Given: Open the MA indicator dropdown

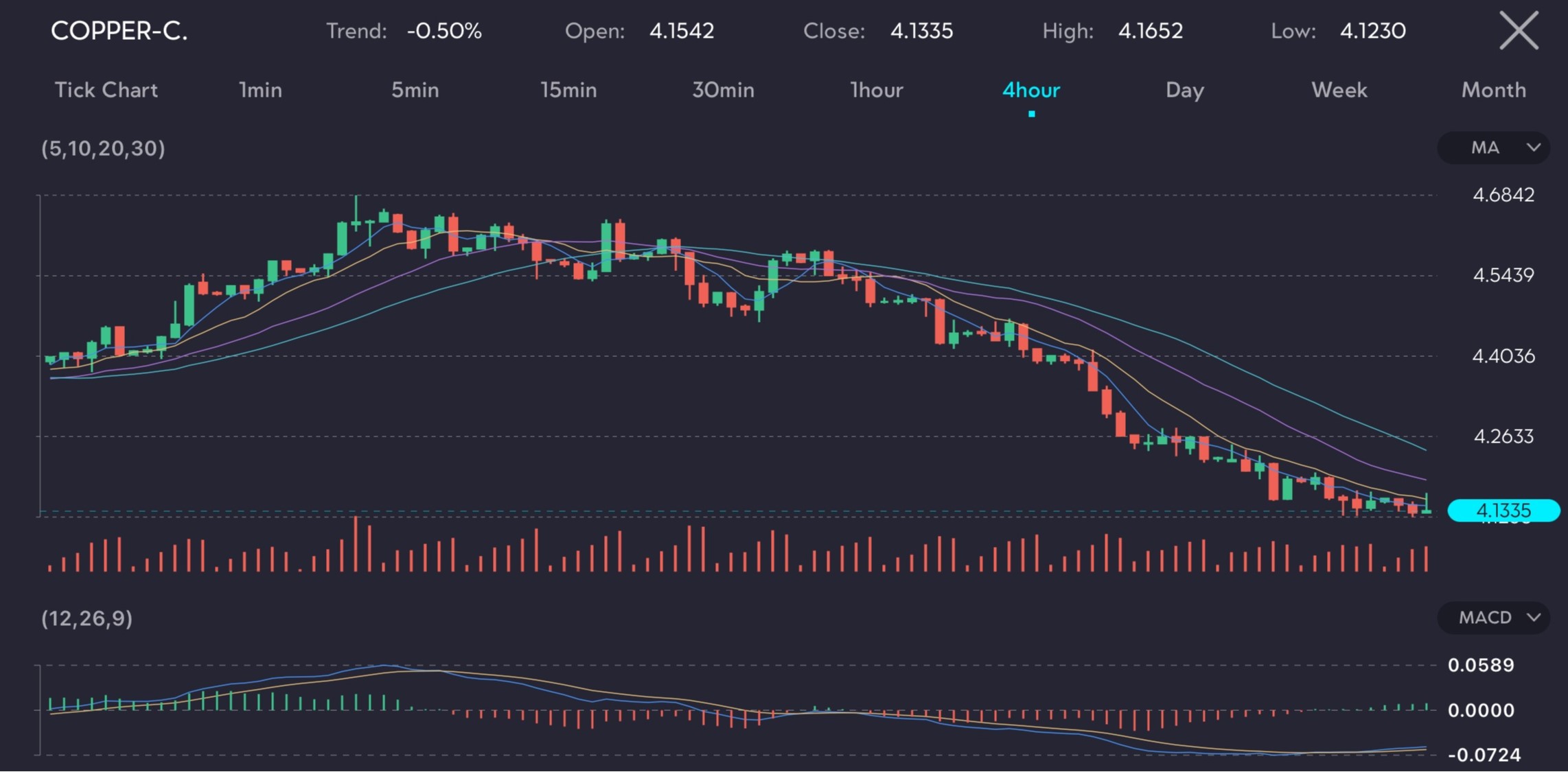Looking at the screenshot, I should click(x=1494, y=148).
